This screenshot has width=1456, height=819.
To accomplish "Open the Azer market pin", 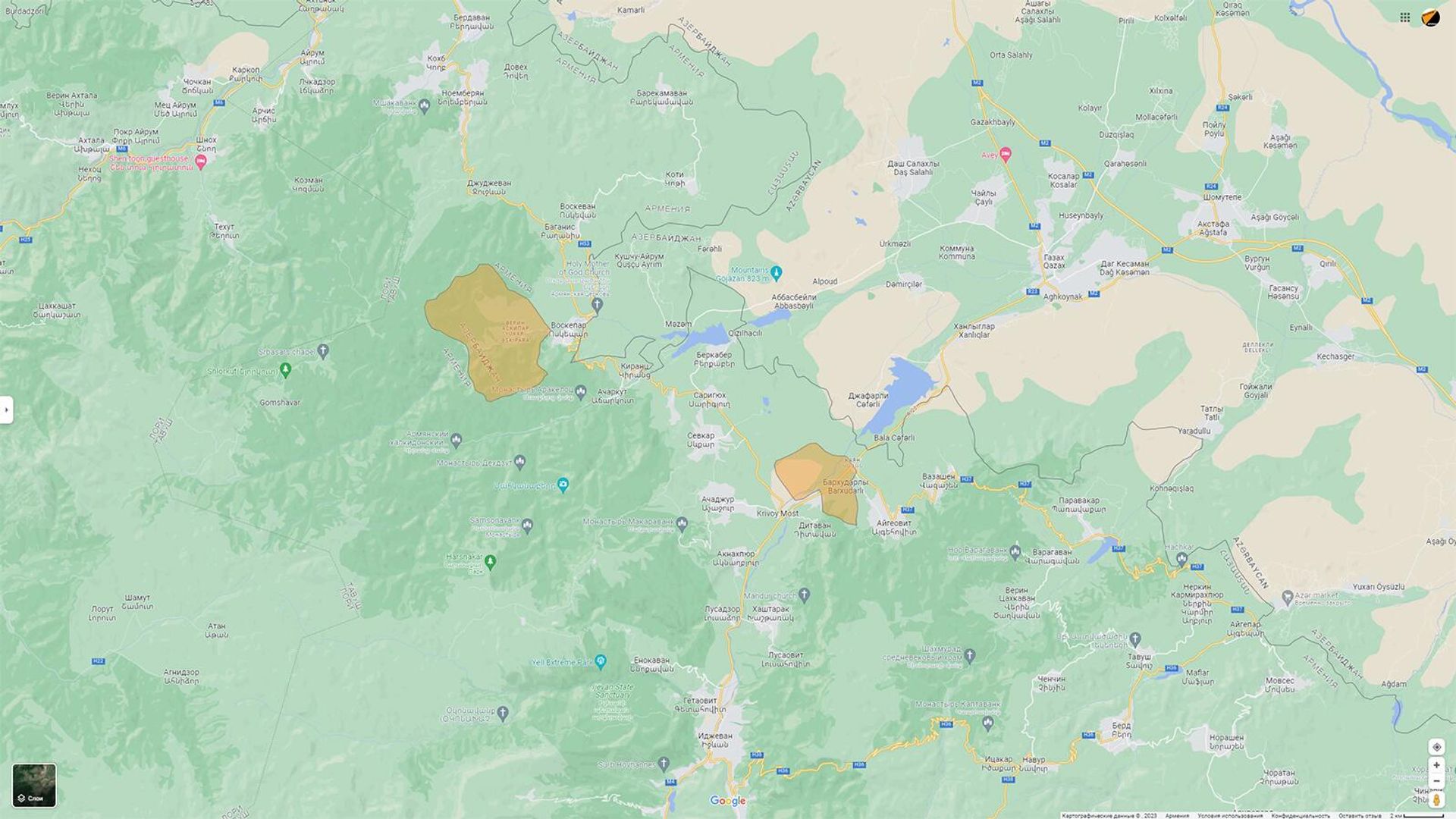I will coord(1287,598).
